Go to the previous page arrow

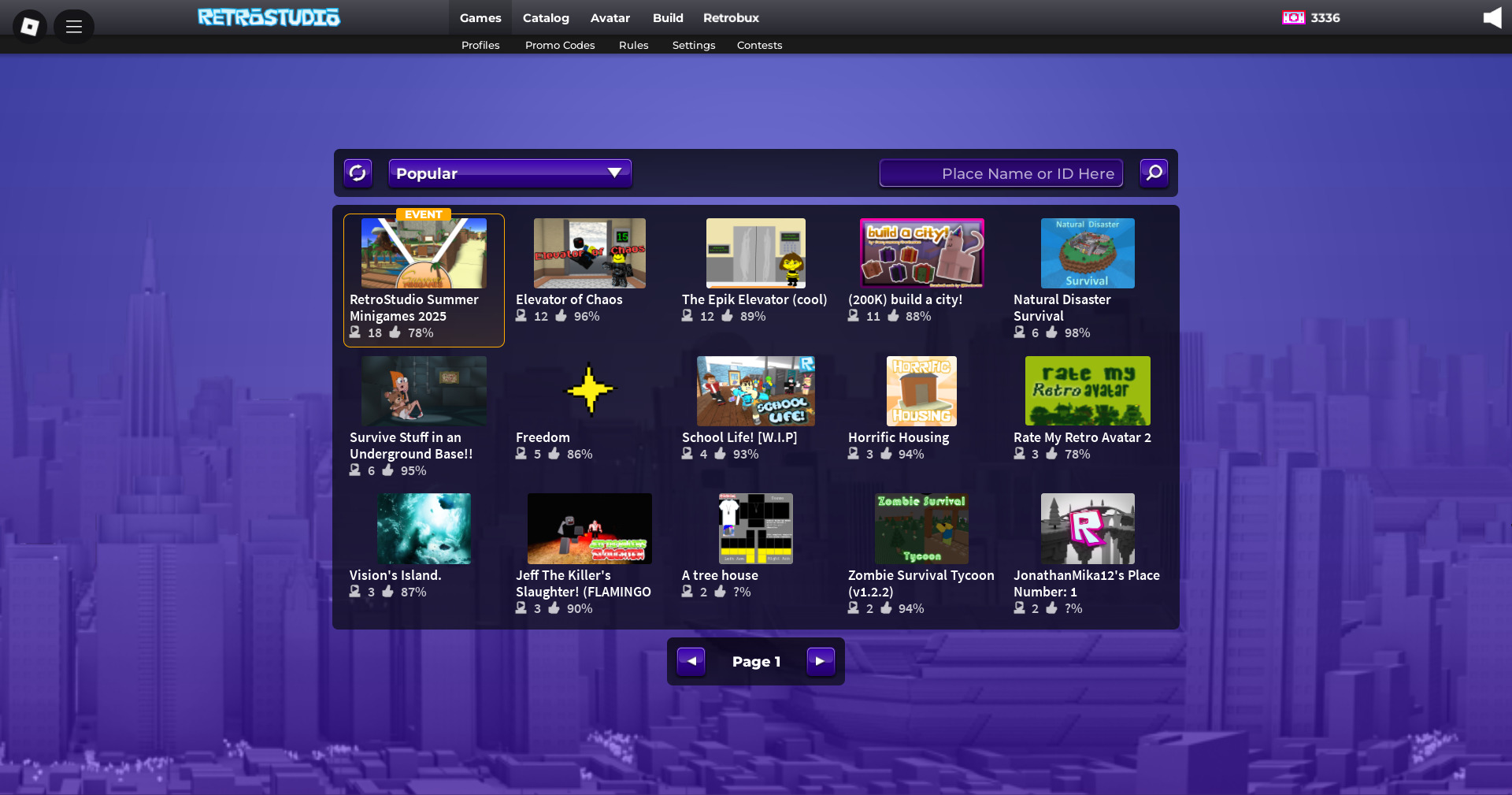click(691, 661)
